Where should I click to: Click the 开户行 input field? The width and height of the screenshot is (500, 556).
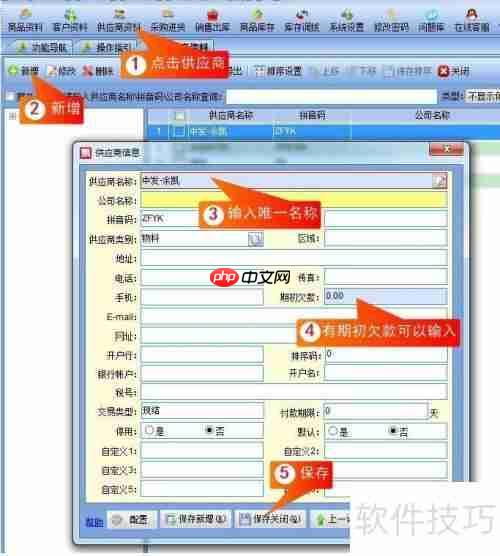click(x=202, y=355)
